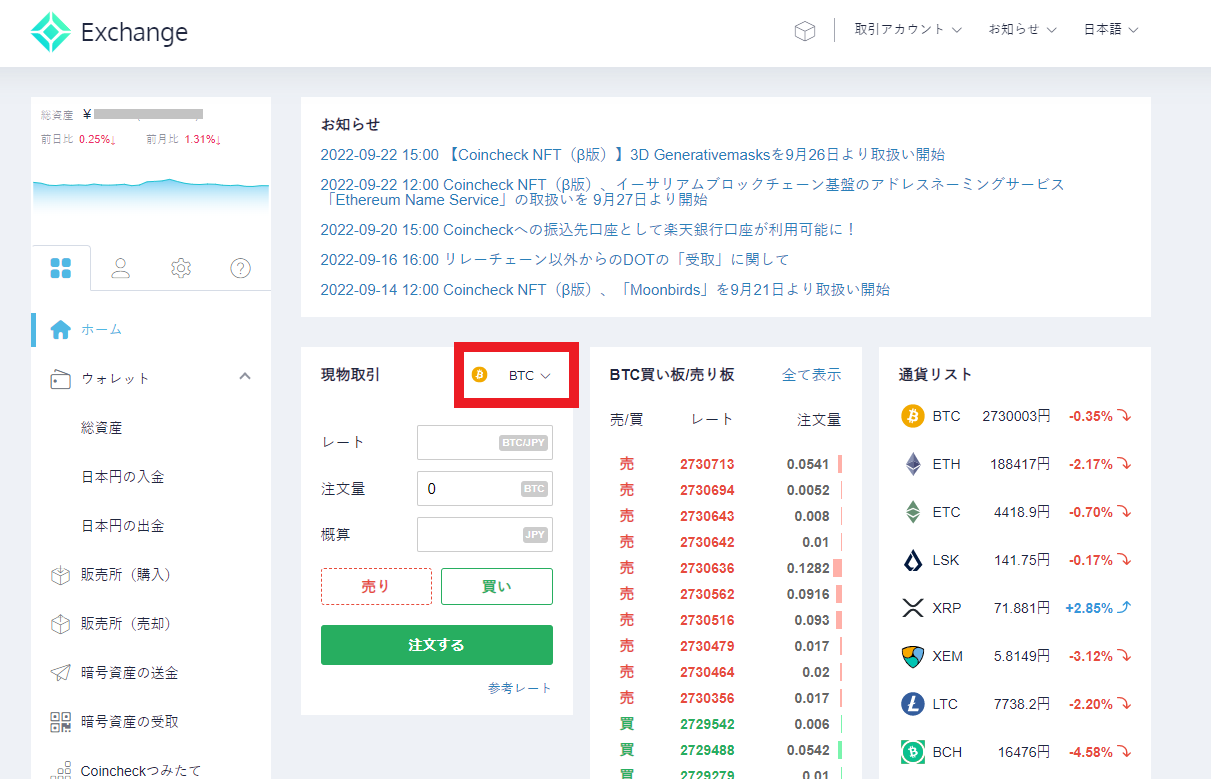Image resolution: width=1211 pixels, height=779 pixels.
Task: Click the 注文する order button
Action: (x=436, y=645)
